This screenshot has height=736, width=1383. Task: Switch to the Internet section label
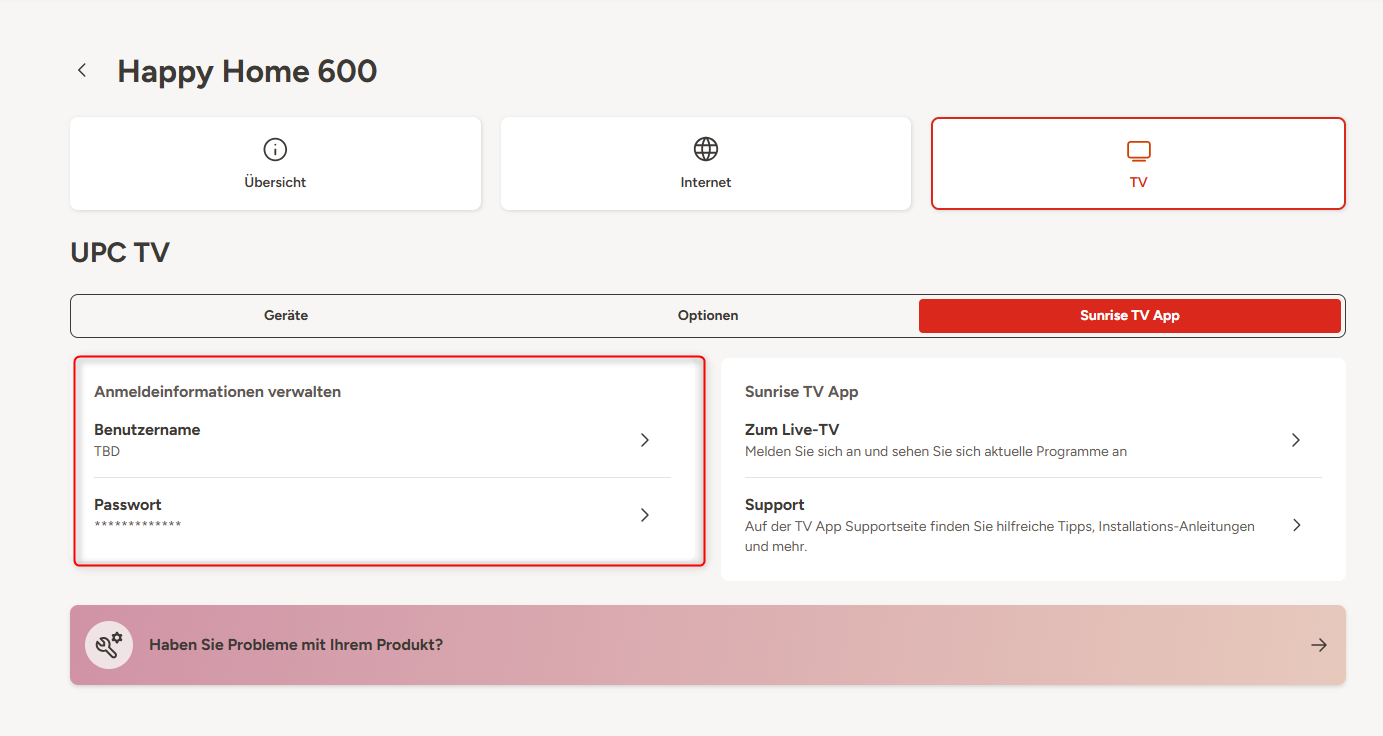point(706,182)
